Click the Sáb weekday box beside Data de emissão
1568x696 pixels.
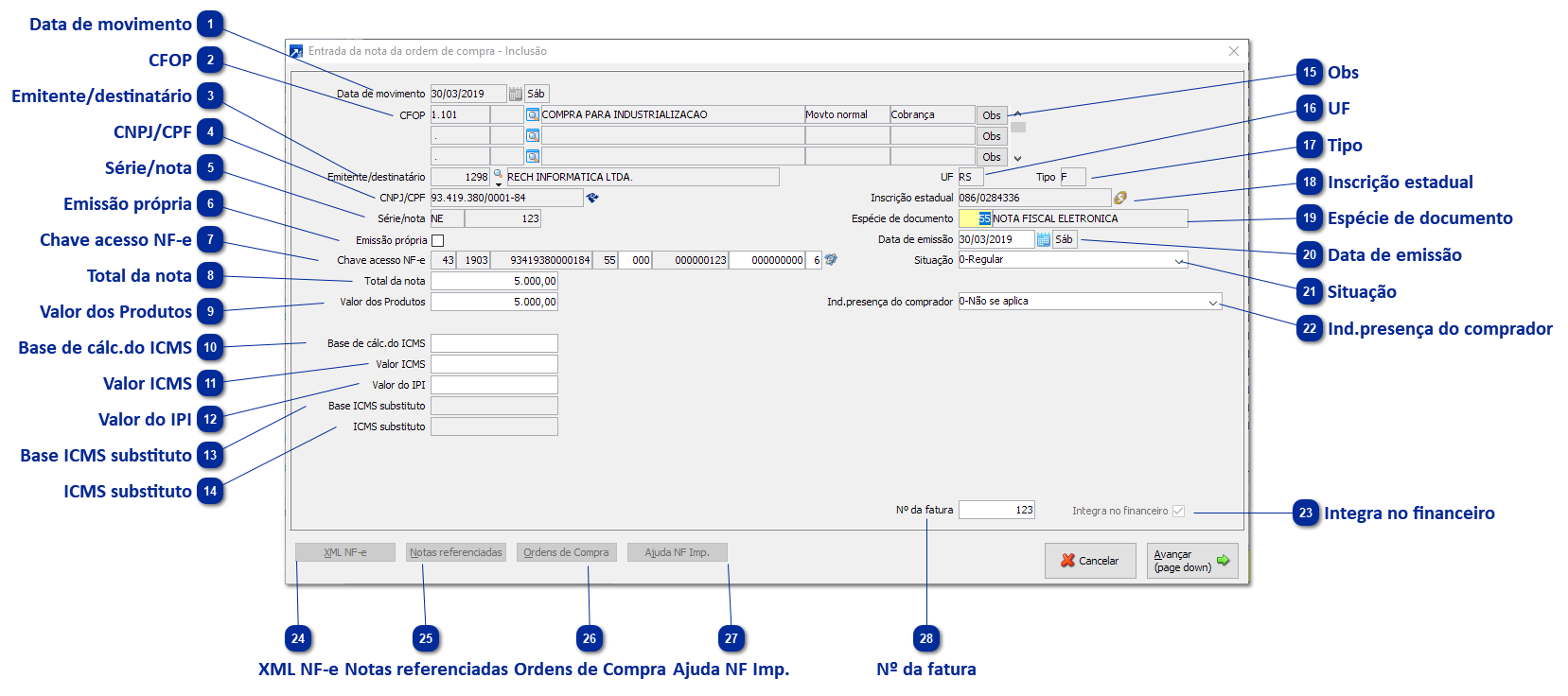pos(1065,239)
